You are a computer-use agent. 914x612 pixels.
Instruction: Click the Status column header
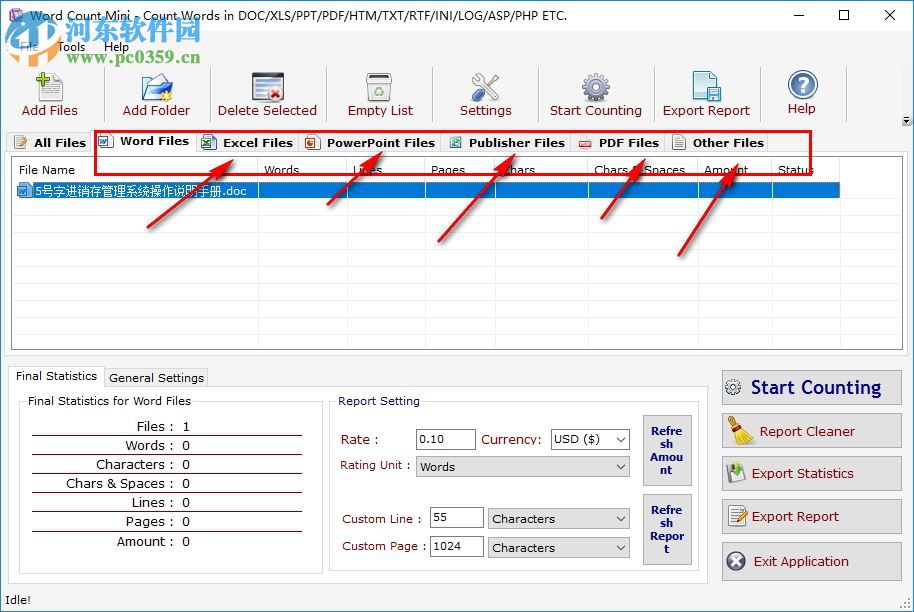806,170
